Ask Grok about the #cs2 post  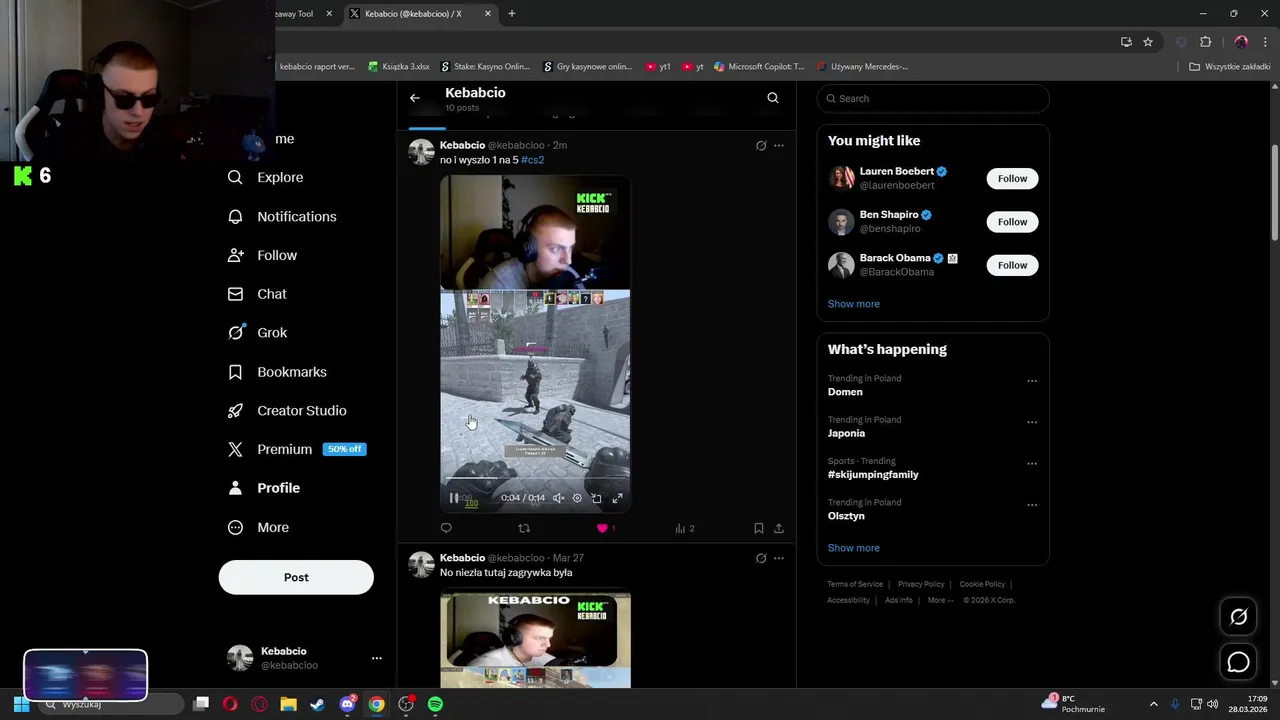point(761,146)
